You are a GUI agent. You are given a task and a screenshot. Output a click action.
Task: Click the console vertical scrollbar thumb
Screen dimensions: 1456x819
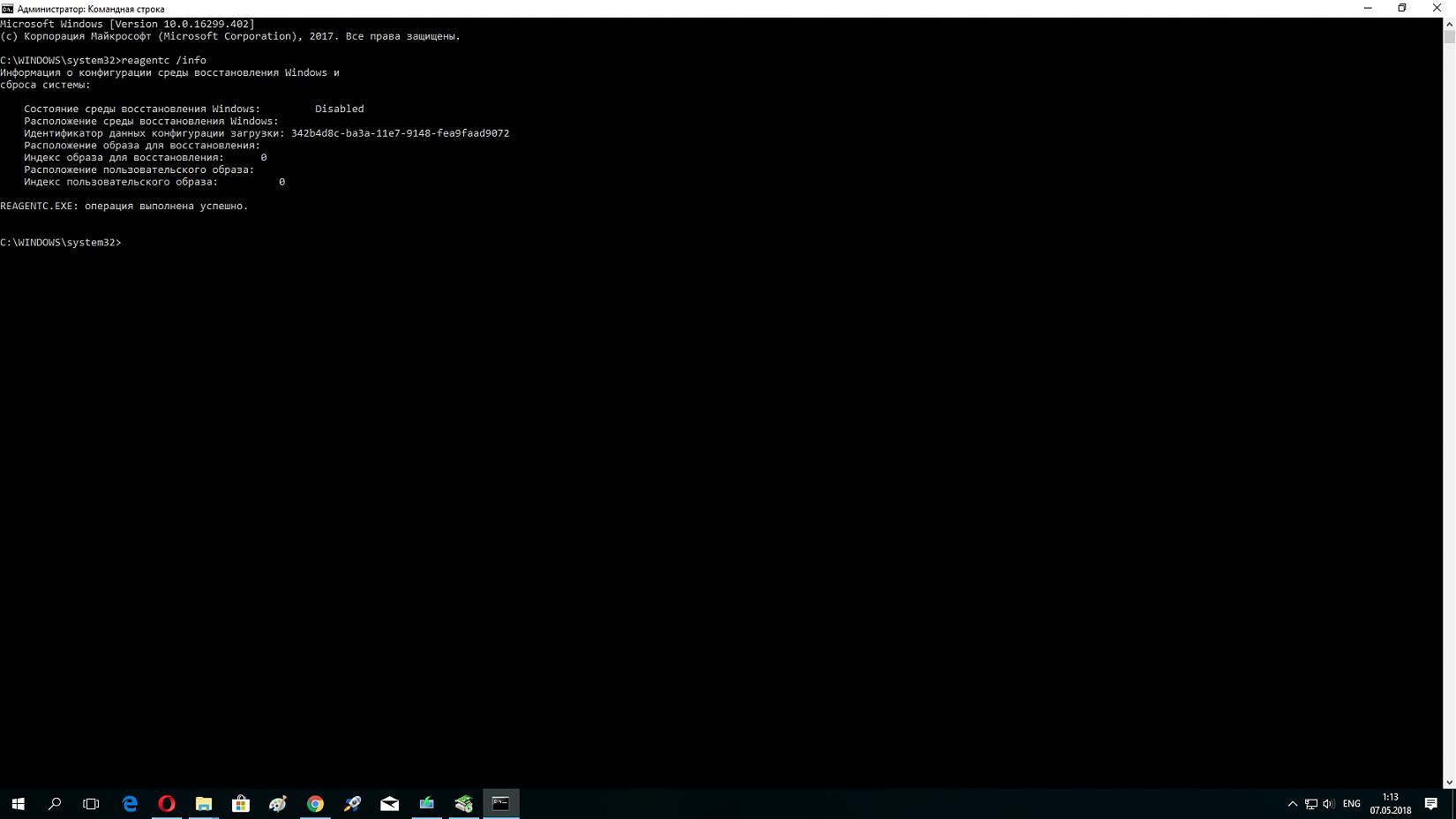pyautogui.click(x=1449, y=36)
